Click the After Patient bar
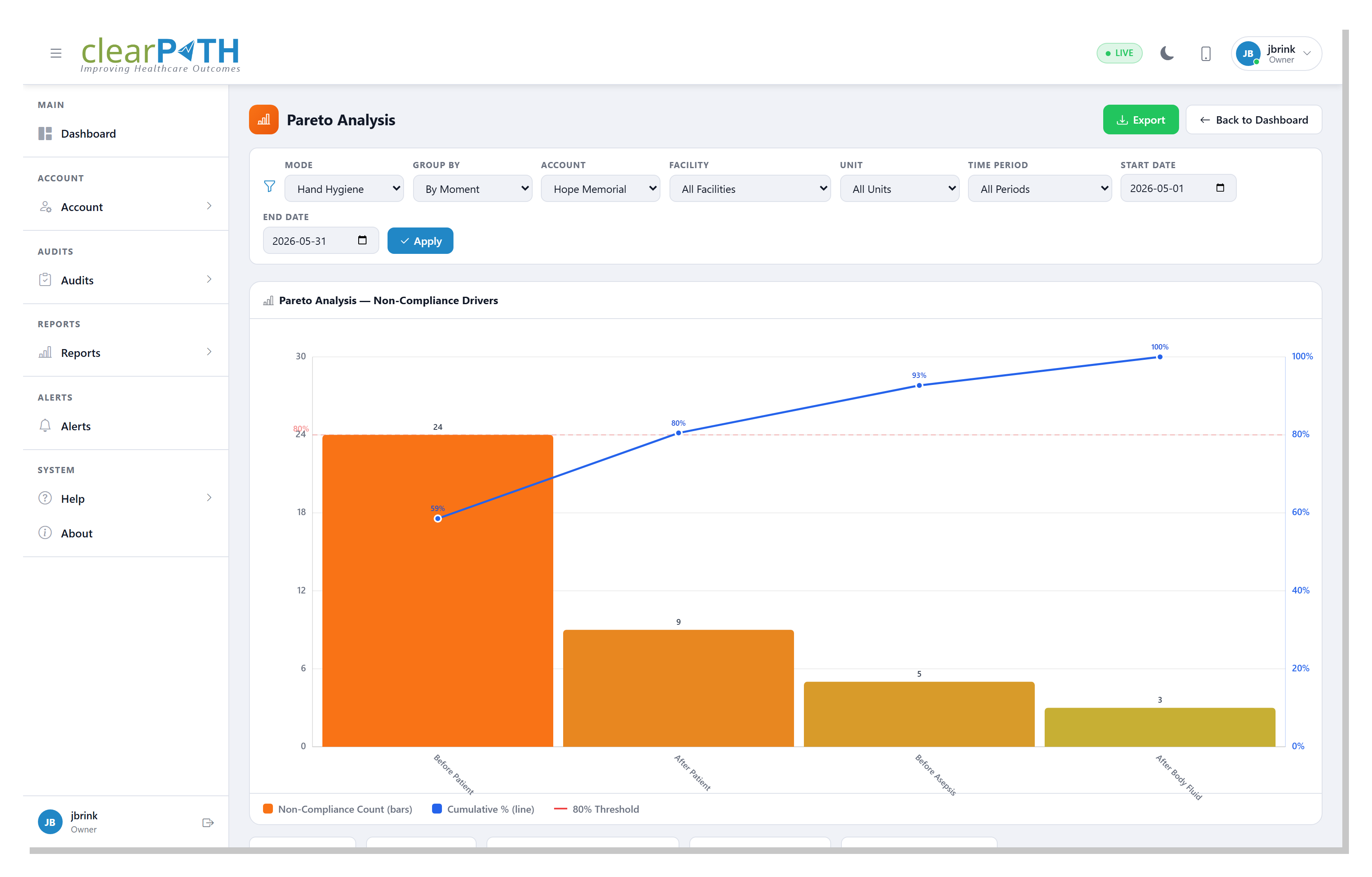The width and height of the screenshot is (1372, 877). point(678,688)
